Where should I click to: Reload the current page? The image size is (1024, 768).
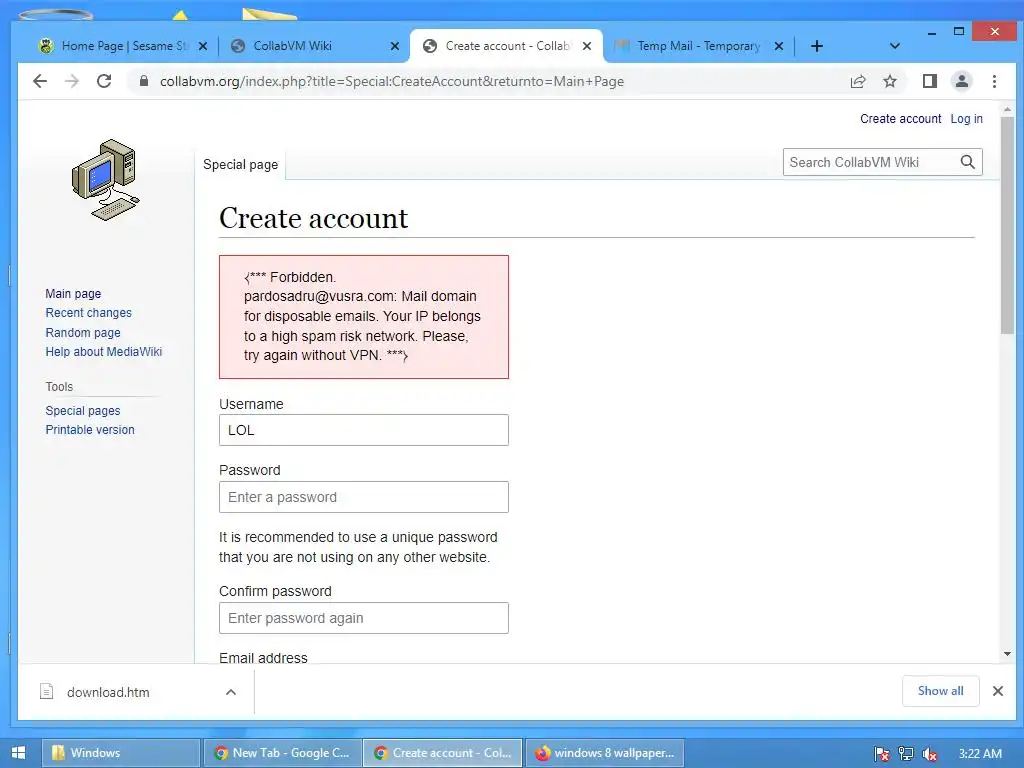click(104, 81)
